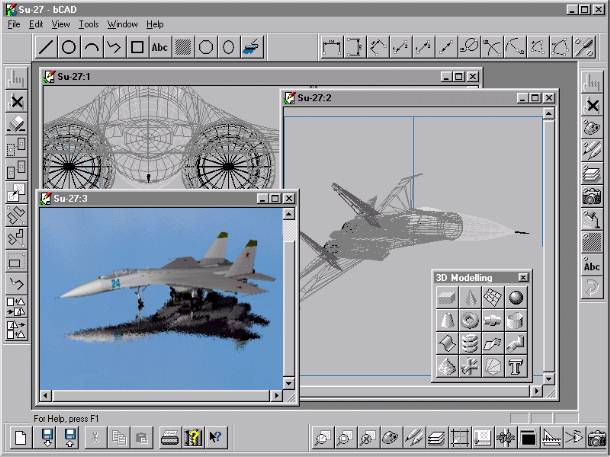The width and height of the screenshot is (610, 457).
Task: Open the Window menu
Action: (x=123, y=24)
